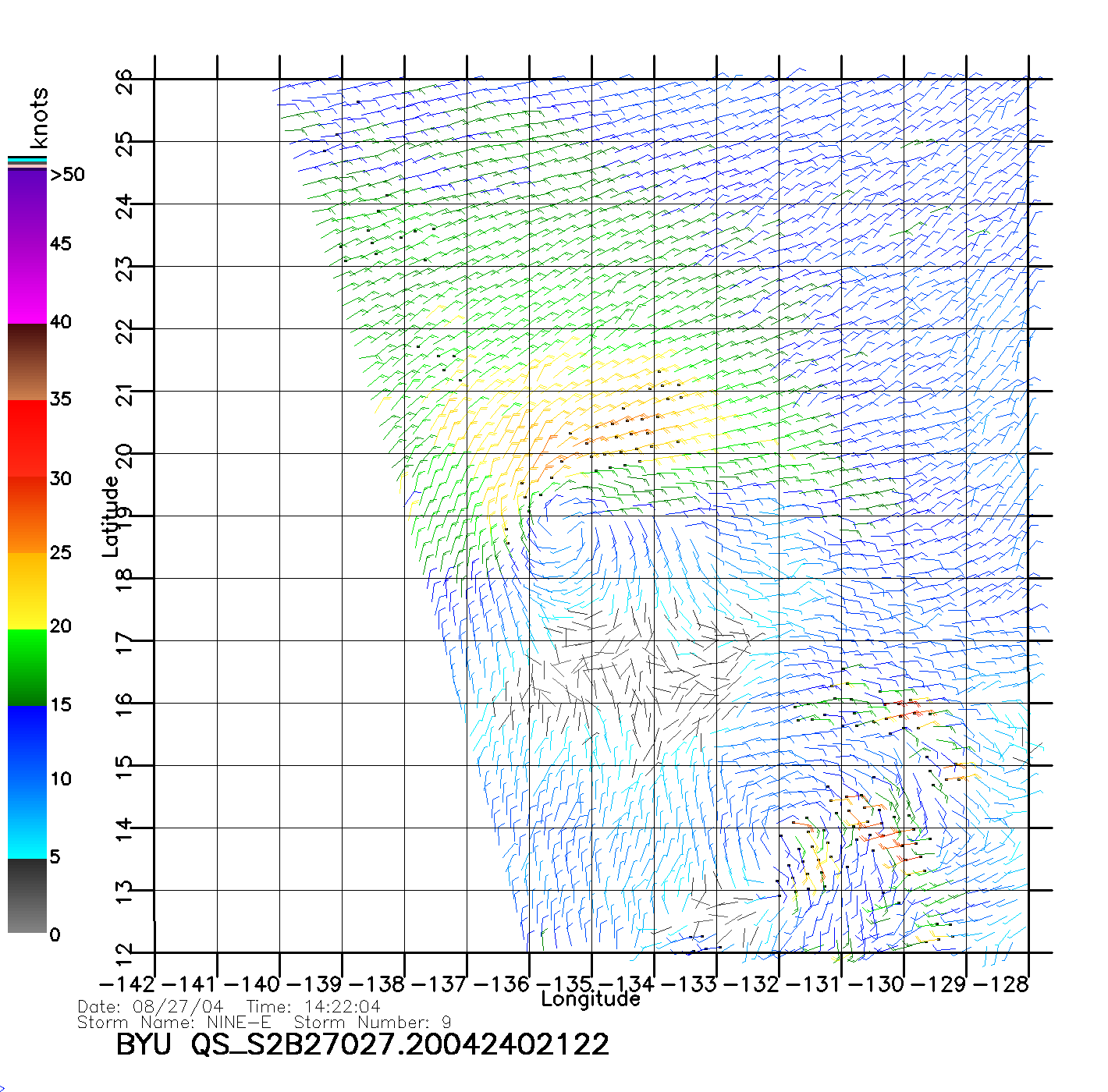Click the 12 latitude tick label
Viewport: 1108px width, 1092px height.
124,953
